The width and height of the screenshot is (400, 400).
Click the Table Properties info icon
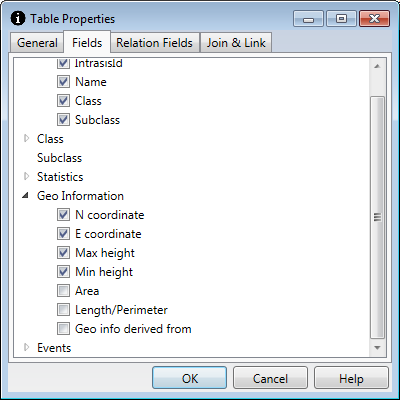18,18
